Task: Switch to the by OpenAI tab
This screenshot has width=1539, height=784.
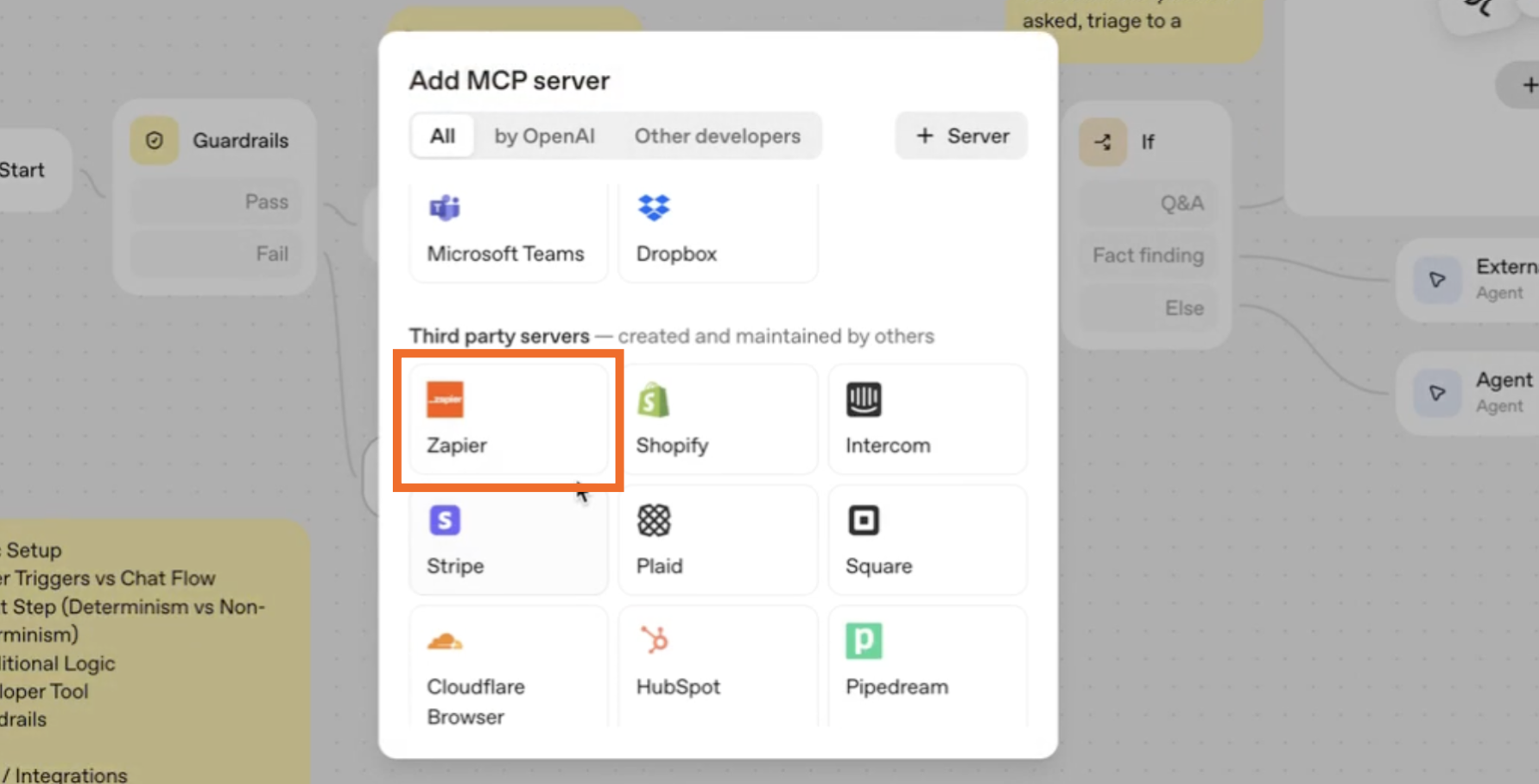Action: pyautogui.click(x=544, y=136)
